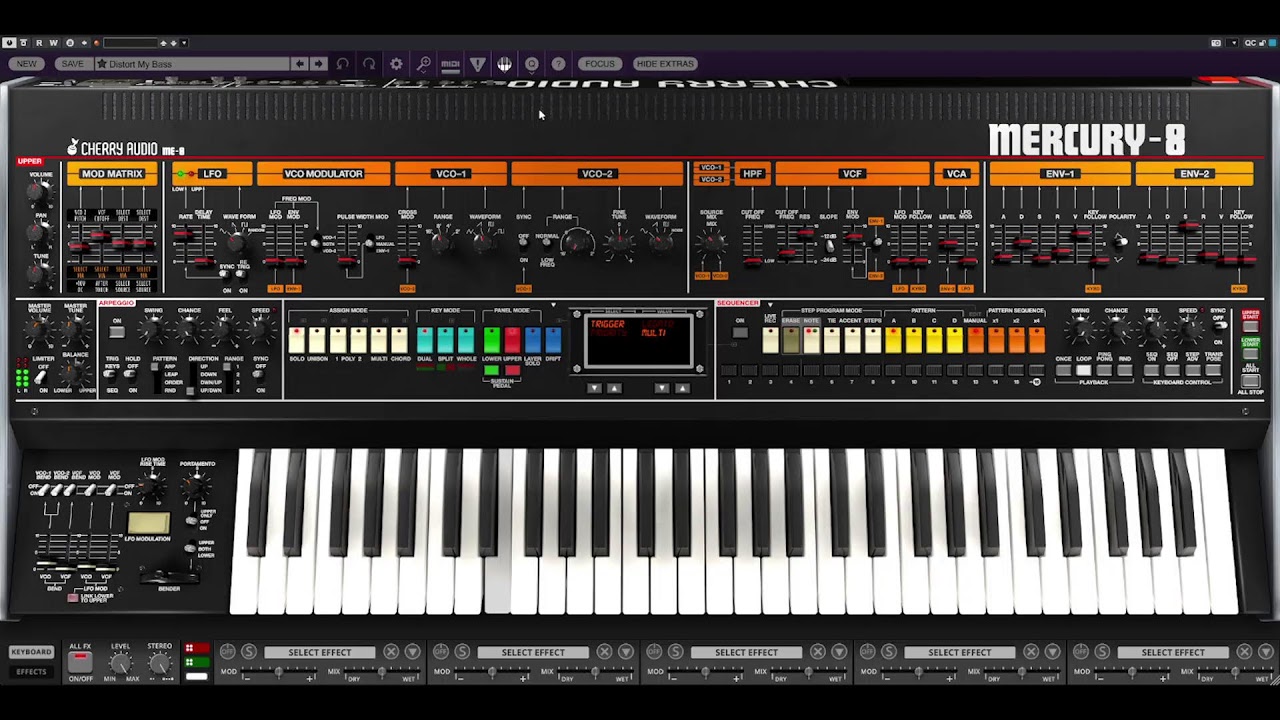Click the Q icon in toolbar
The height and width of the screenshot is (720, 1280).
click(531, 64)
